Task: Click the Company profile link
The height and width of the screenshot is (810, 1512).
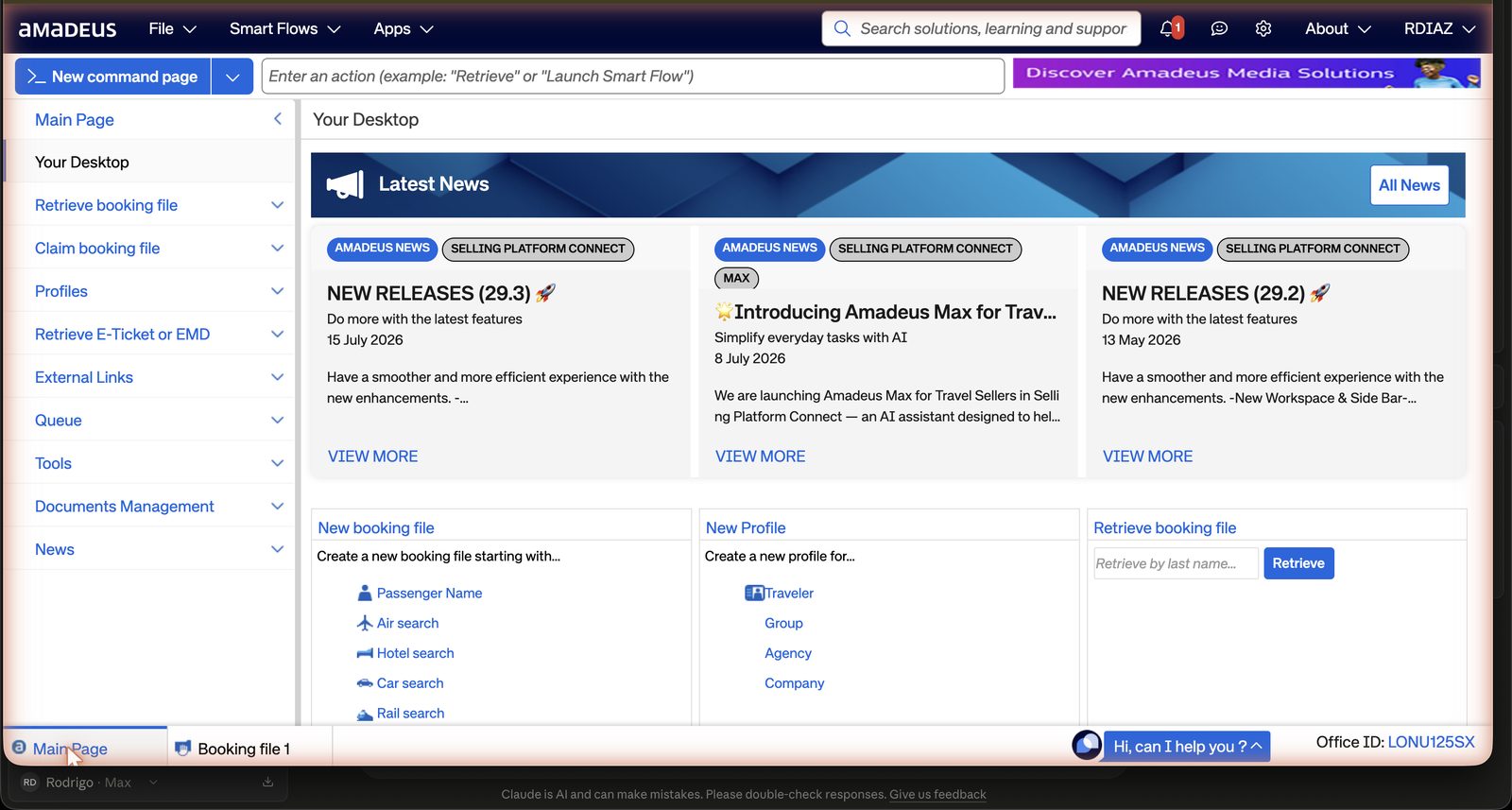Action: coord(794,682)
